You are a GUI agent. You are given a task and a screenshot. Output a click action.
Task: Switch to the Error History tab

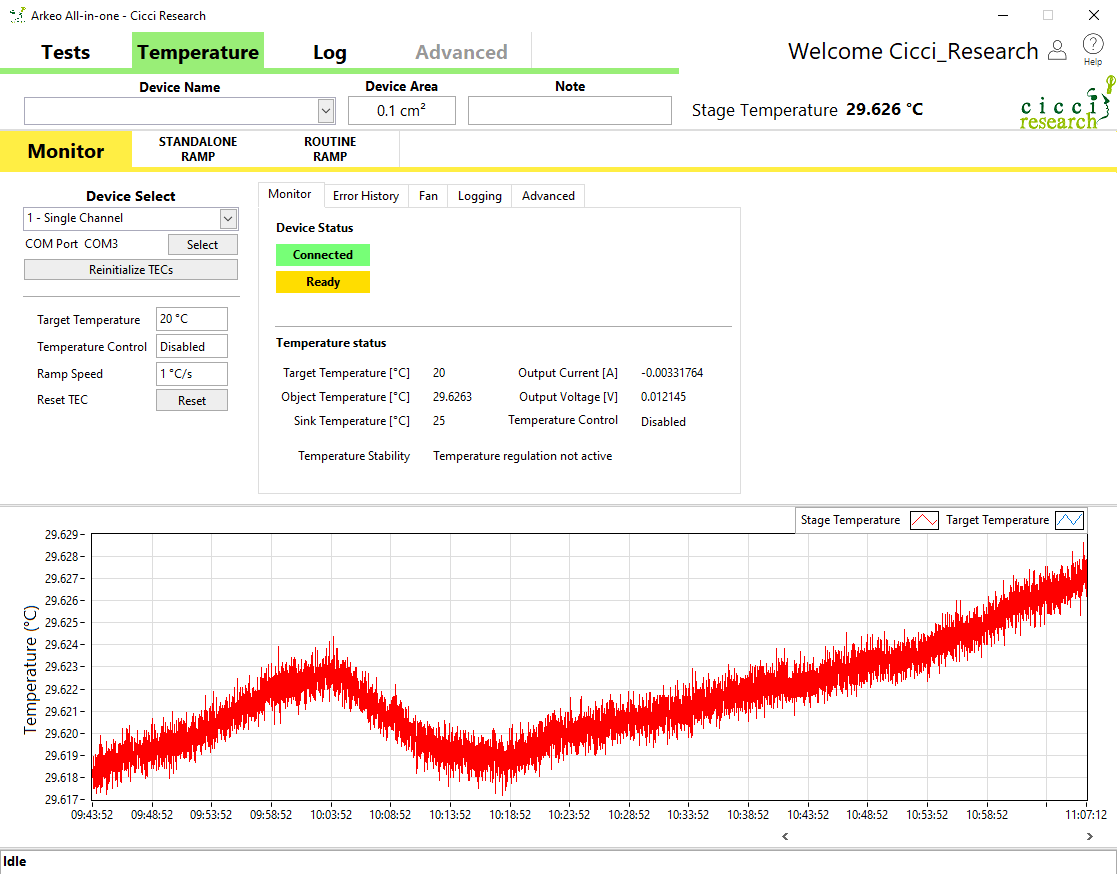366,195
